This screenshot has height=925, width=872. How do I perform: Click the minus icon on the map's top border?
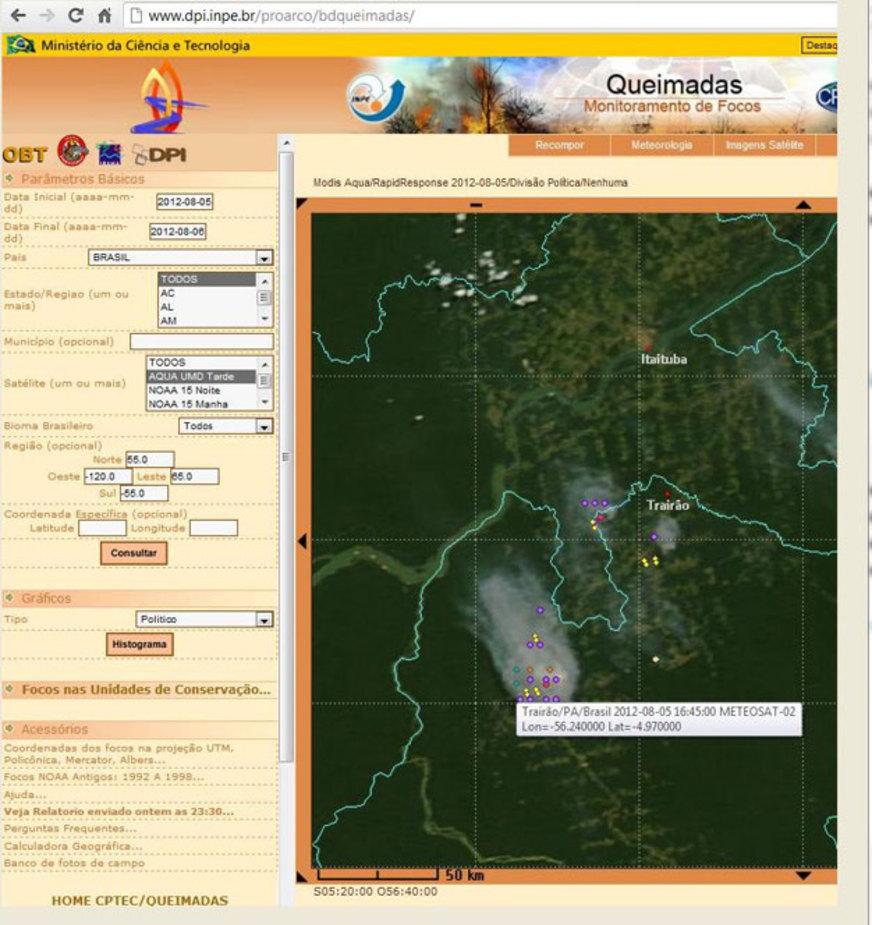[476, 205]
